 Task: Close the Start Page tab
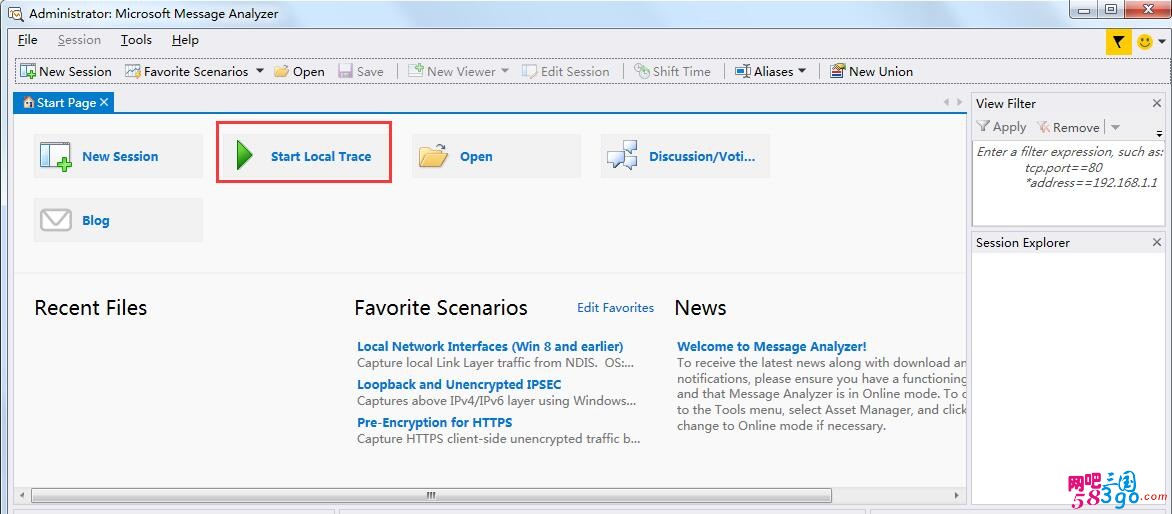pyautogui.click(x=104, y=102)
